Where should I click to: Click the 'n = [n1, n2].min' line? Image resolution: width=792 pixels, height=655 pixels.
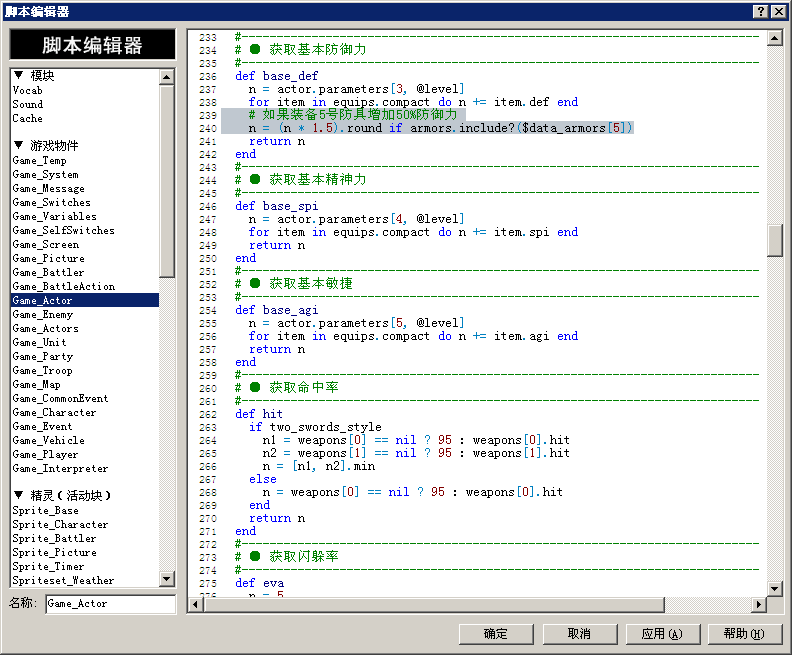tap(318, 466)
